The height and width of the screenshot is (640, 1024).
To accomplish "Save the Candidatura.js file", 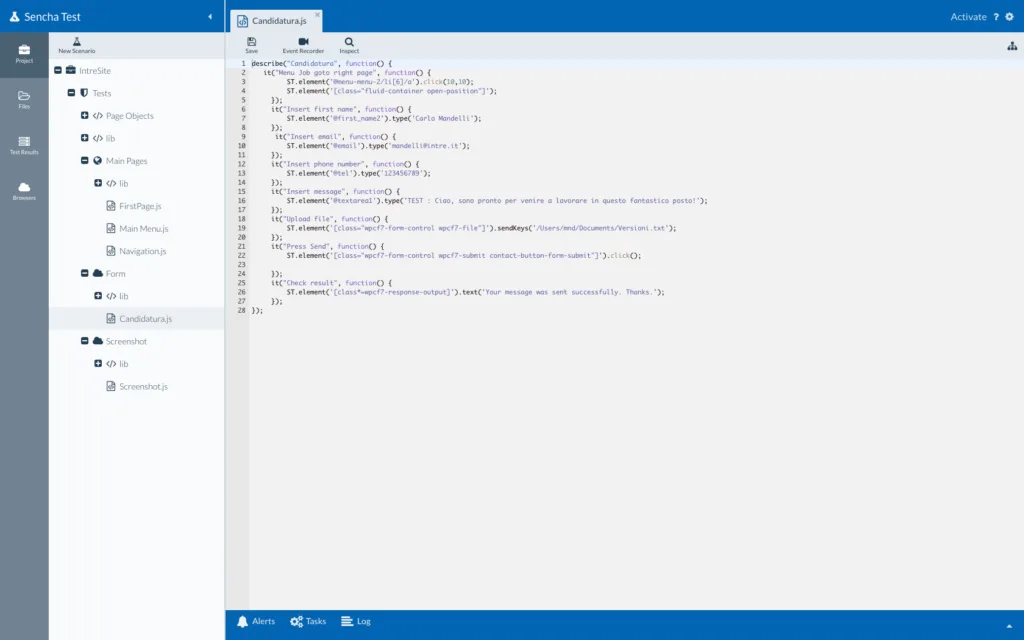I will pos(251,46).
